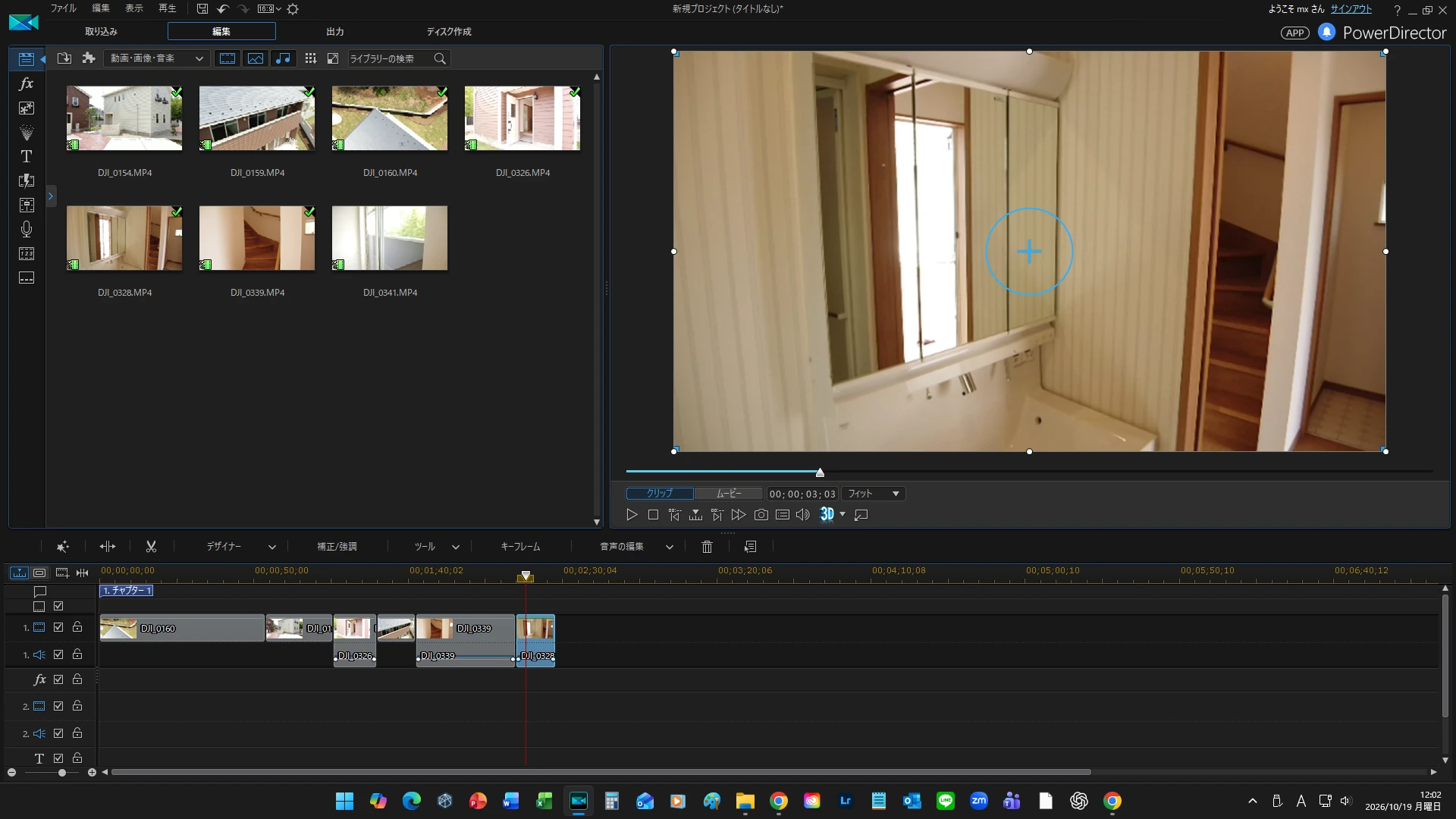Click the stop button in the preview

tap(653, 515)
